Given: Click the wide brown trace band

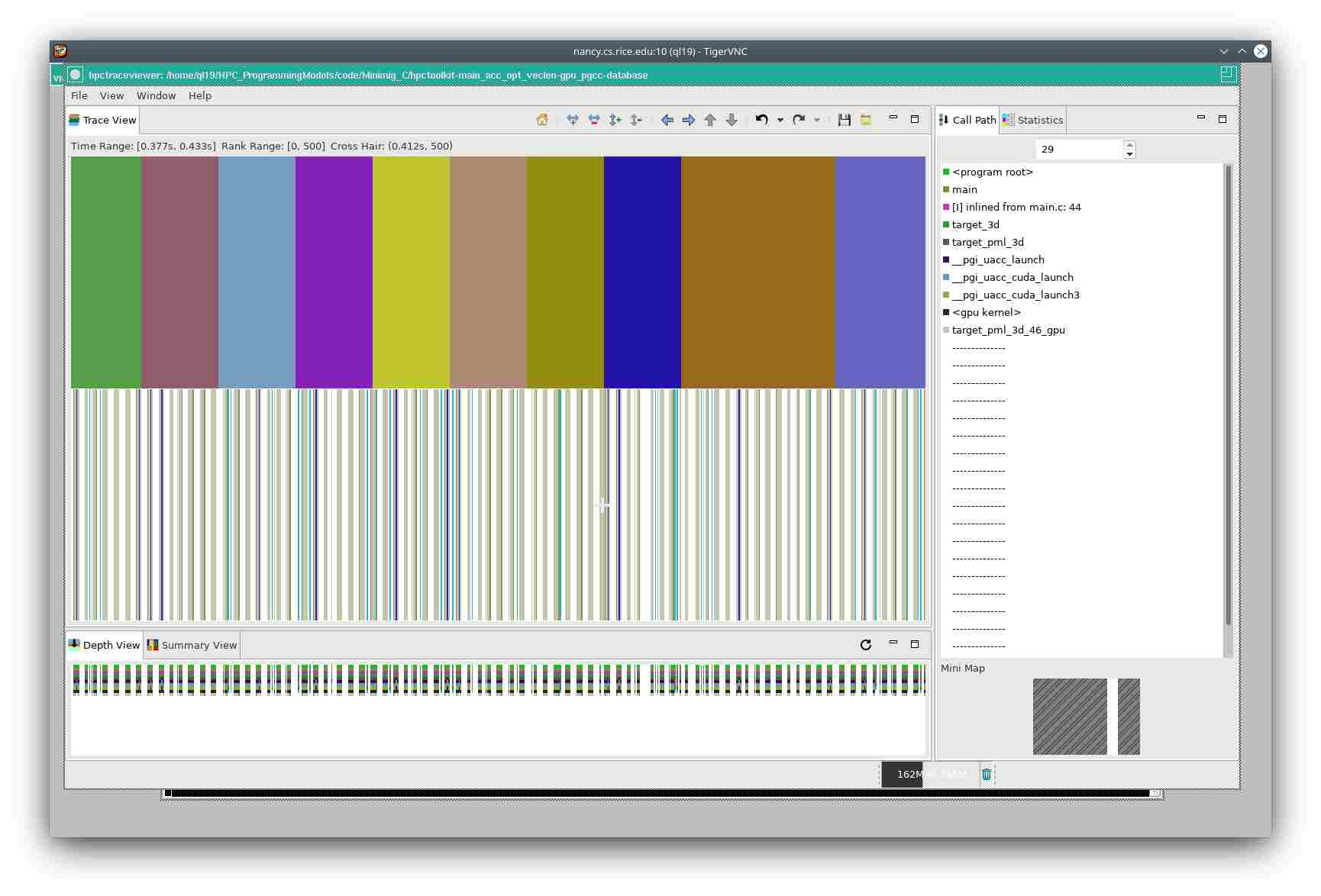Looking at the screenshot, I should tap(758, 272).
